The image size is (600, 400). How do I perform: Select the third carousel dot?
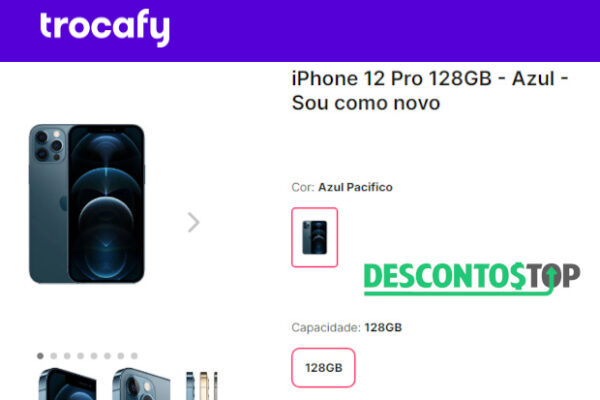67,356
